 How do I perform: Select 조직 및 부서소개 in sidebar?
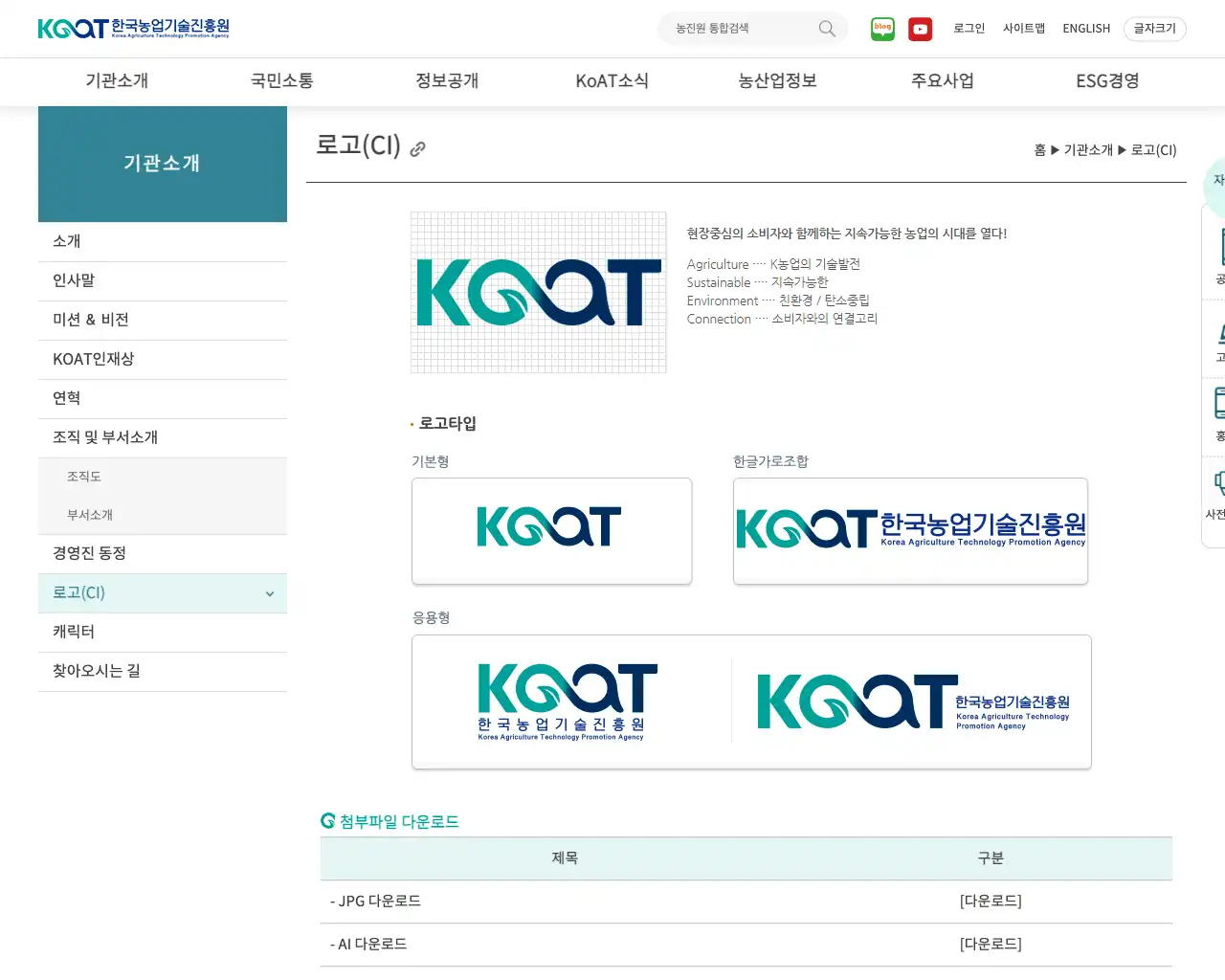[x=163, y=437]
